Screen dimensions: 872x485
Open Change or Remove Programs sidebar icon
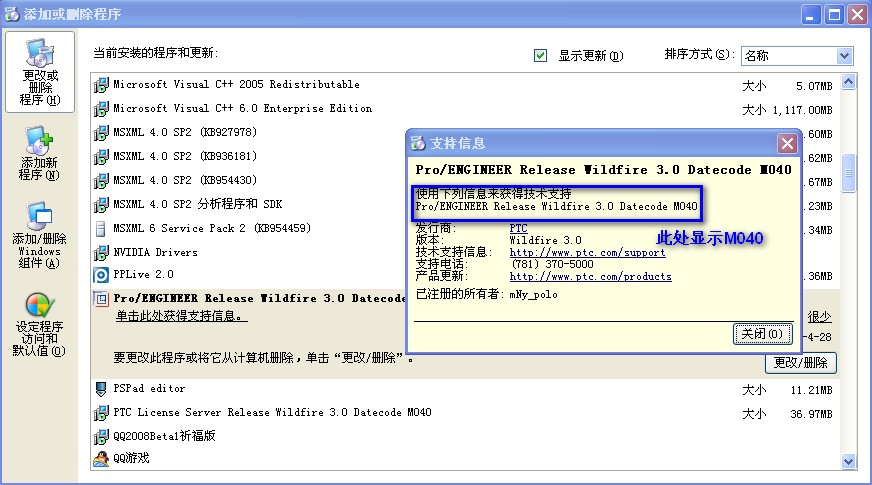39,72
